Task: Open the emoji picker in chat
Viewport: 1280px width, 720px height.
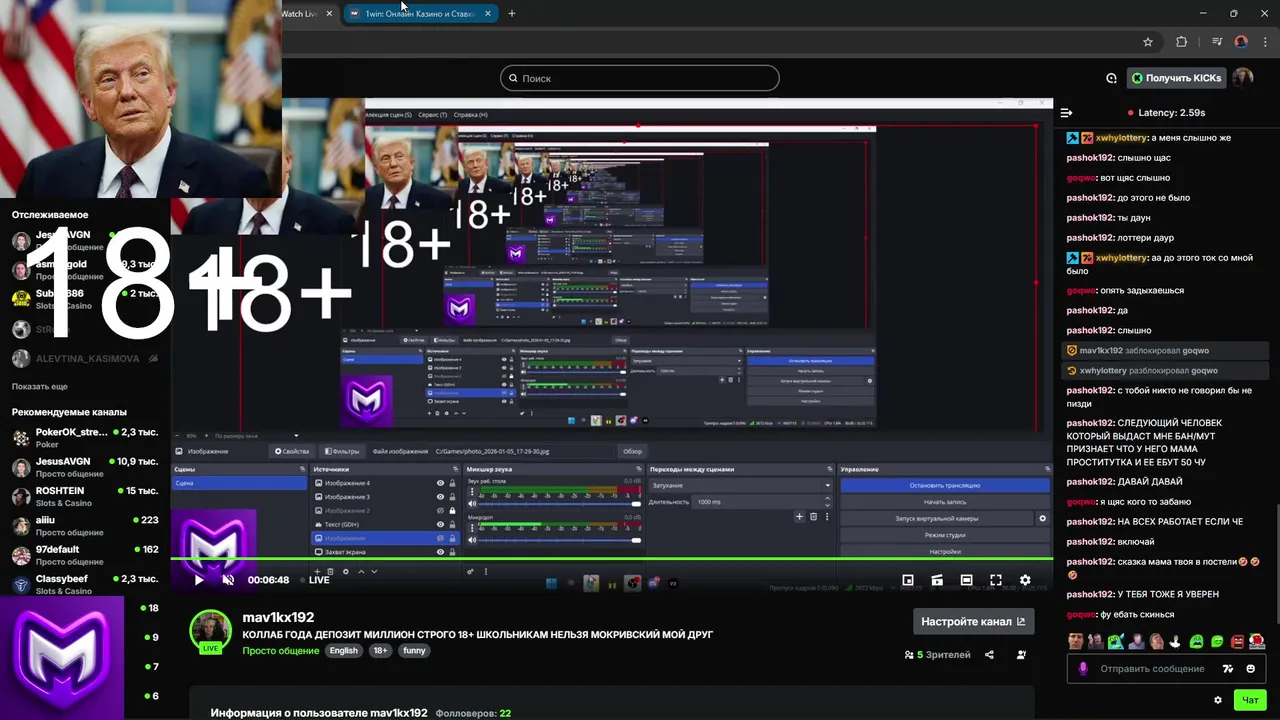Action: pyautogui.click(x=1251, y=669)
